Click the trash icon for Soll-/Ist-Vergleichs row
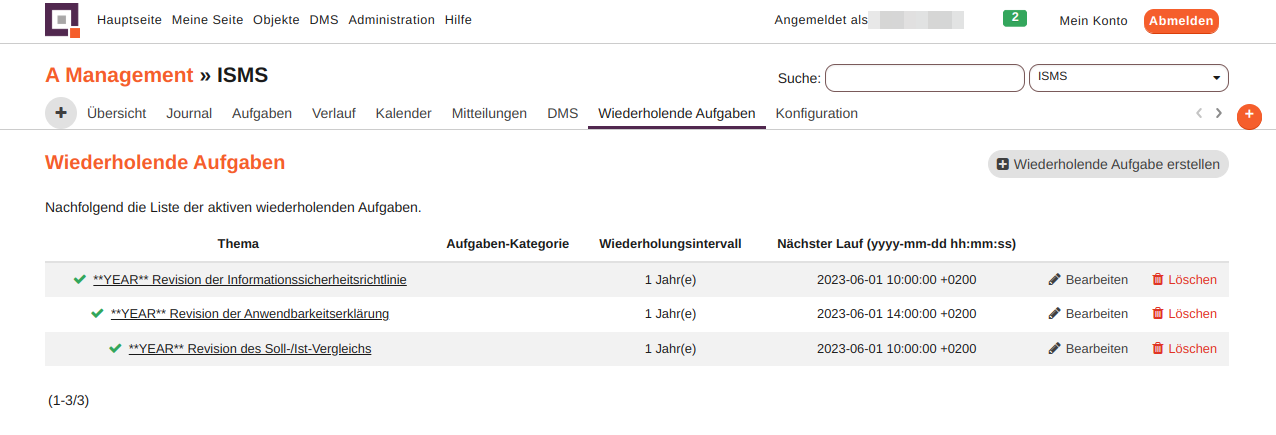 1158,349
